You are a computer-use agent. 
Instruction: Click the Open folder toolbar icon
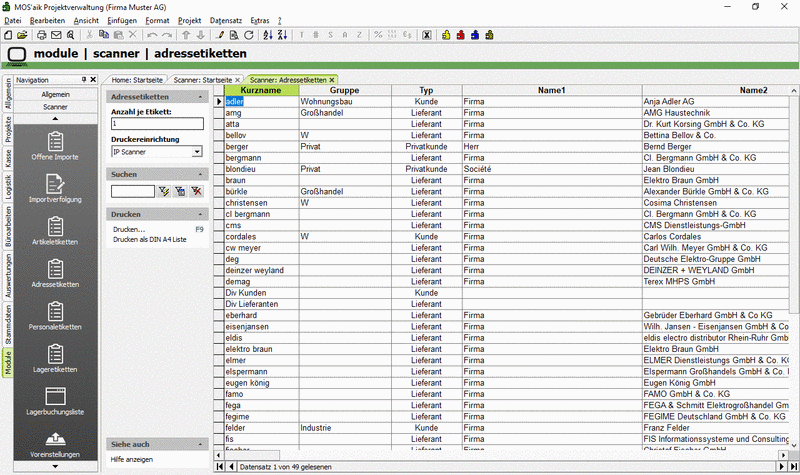click(x=22, y=35)
